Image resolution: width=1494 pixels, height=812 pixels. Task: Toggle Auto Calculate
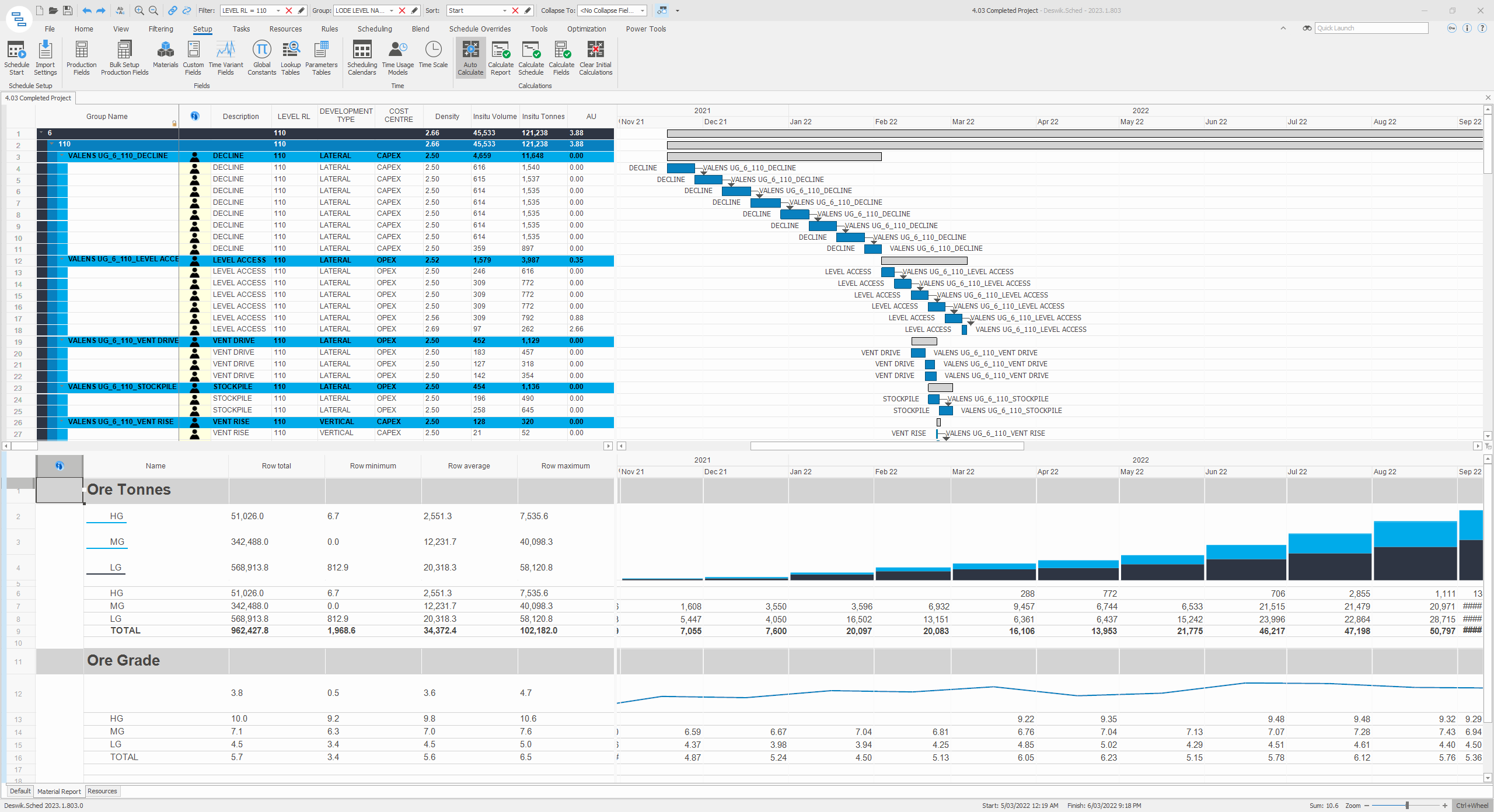pyautogui.click(x=470, y=58)
